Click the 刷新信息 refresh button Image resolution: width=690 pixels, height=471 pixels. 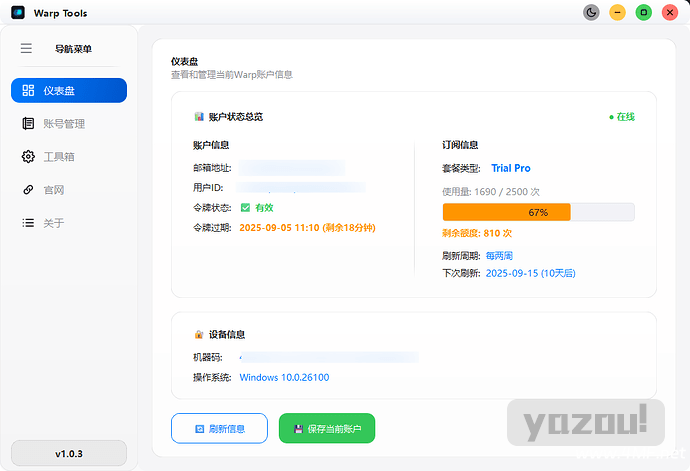click(219, 428)
